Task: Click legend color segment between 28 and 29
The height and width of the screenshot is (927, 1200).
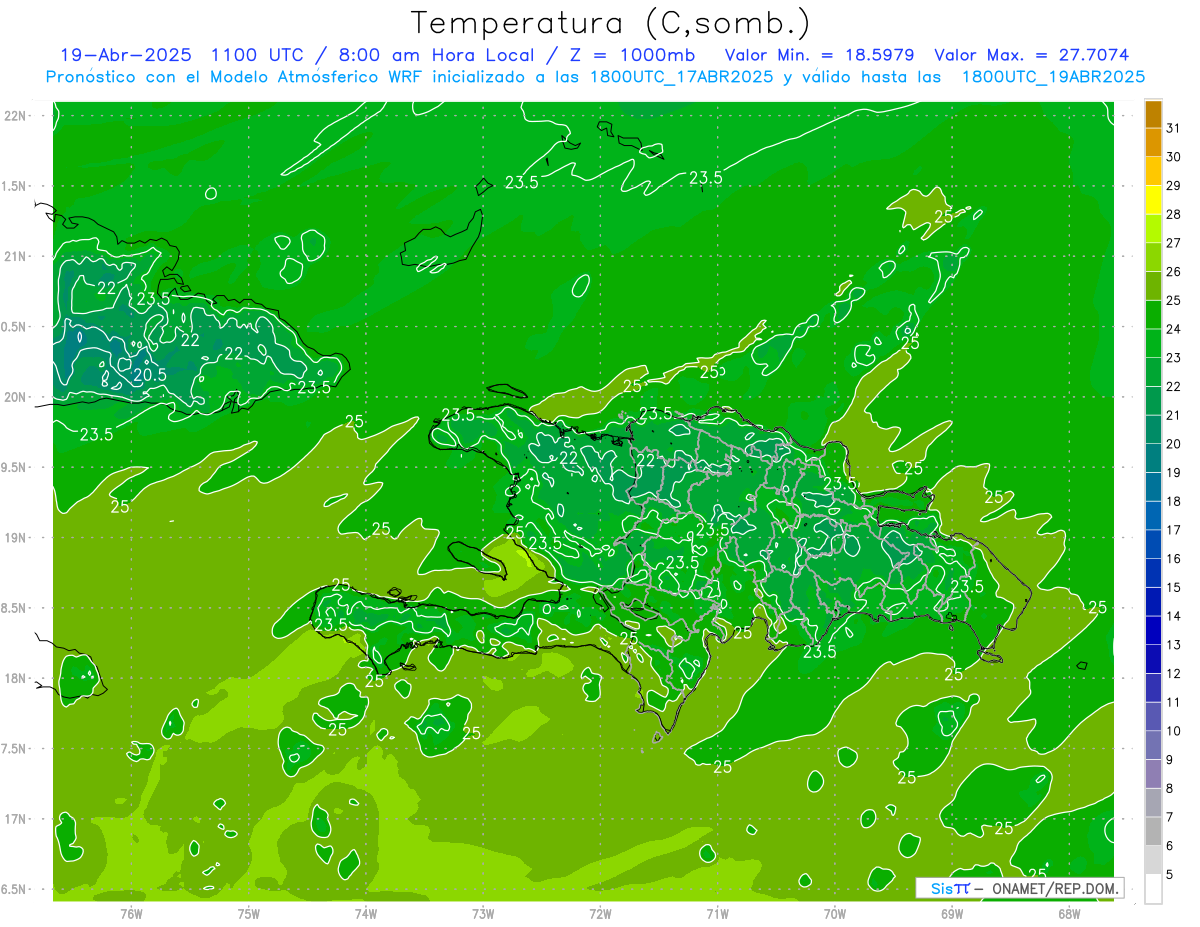Action: [x=1153, y=200]
